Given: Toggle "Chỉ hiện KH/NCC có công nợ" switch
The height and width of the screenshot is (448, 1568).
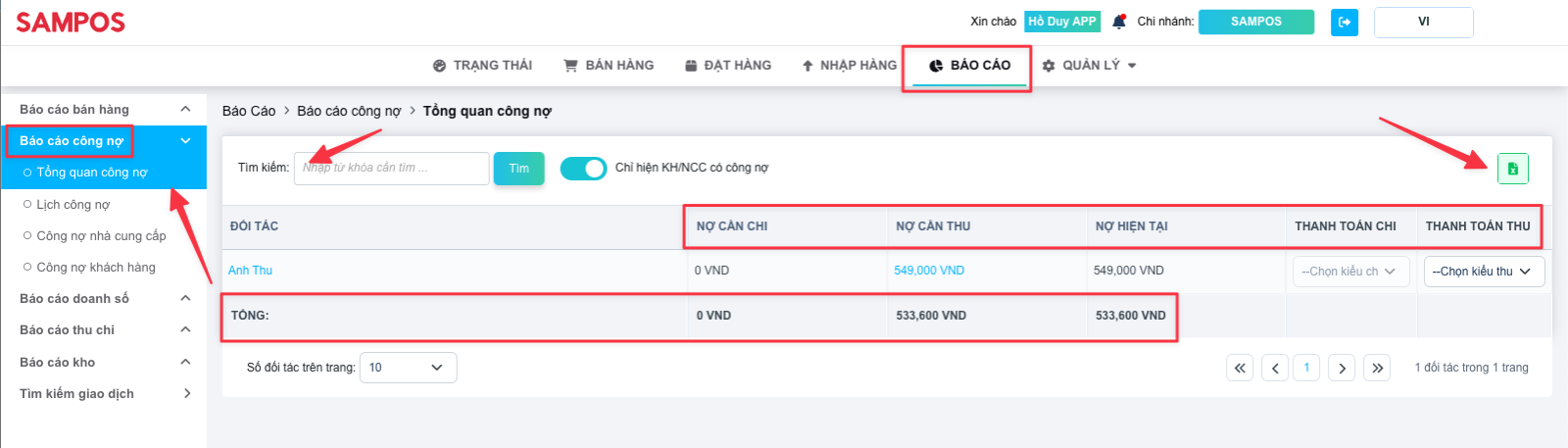Looking at the screenshot, I should pyautogui.click(x=583, y=169).
